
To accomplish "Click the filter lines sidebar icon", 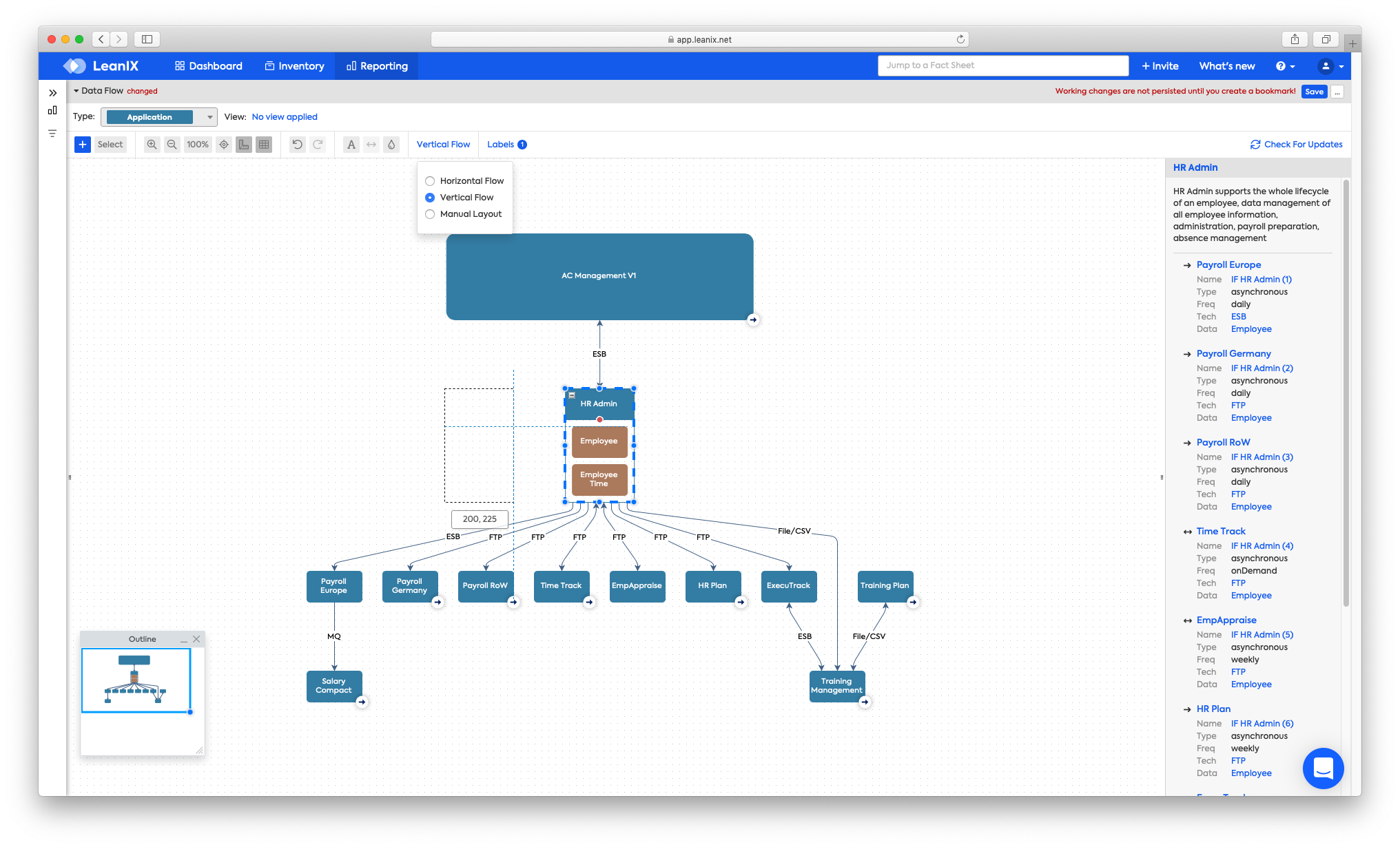I will (52, 134).
